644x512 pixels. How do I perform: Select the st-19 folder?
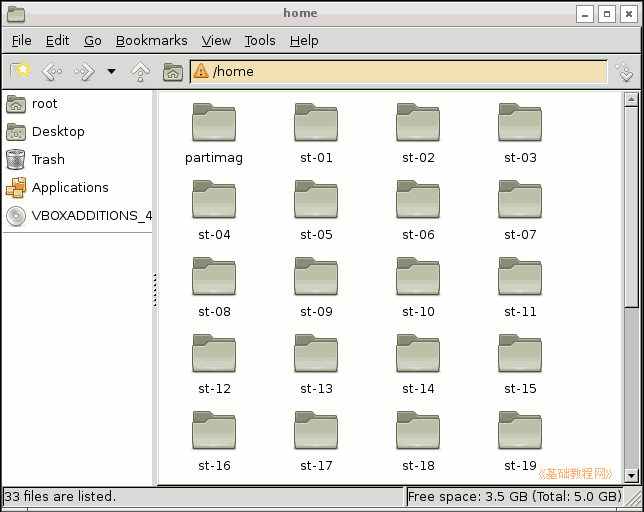(x=520, y=442)
